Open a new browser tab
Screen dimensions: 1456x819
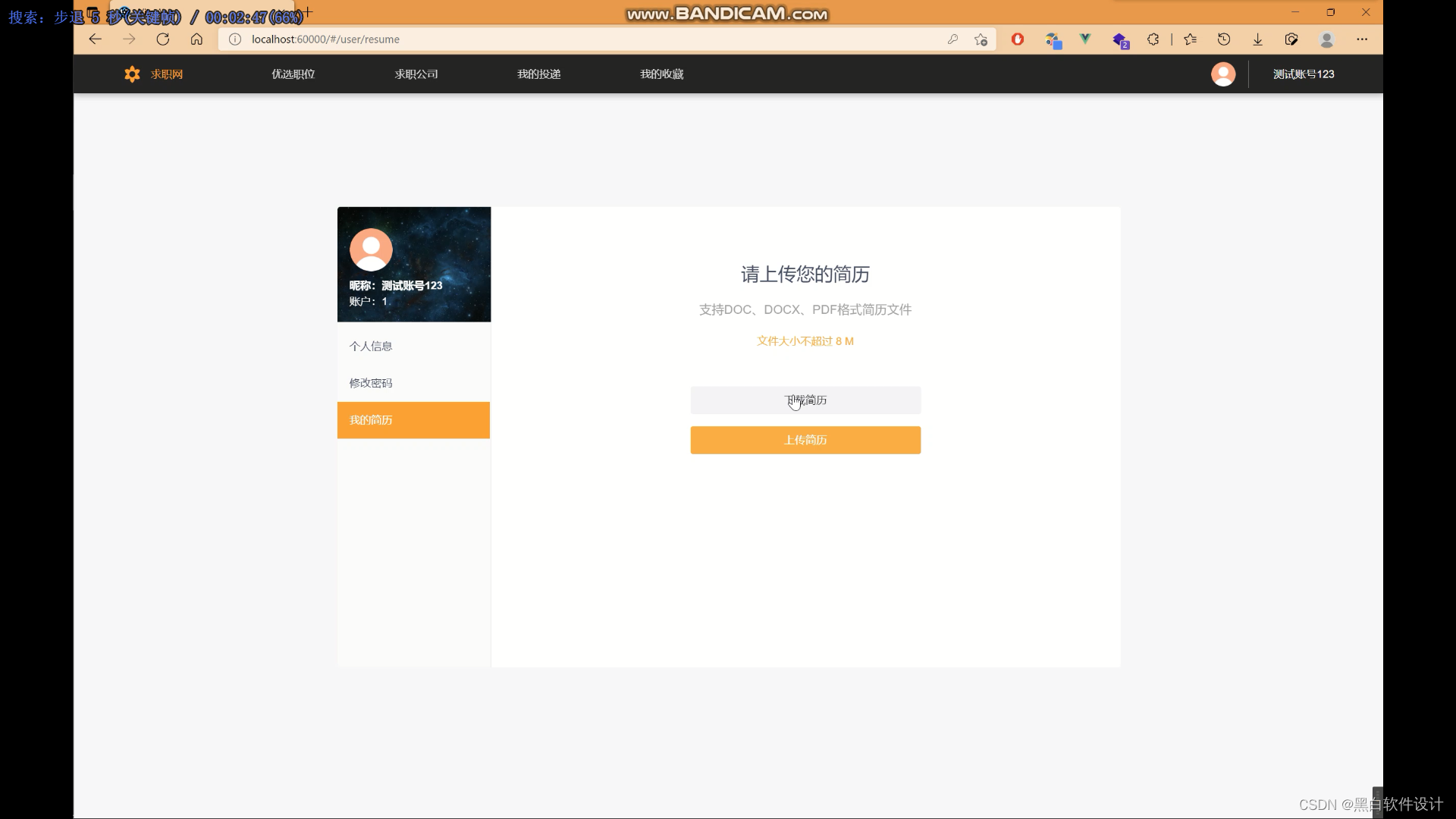(x=308, y=12)
